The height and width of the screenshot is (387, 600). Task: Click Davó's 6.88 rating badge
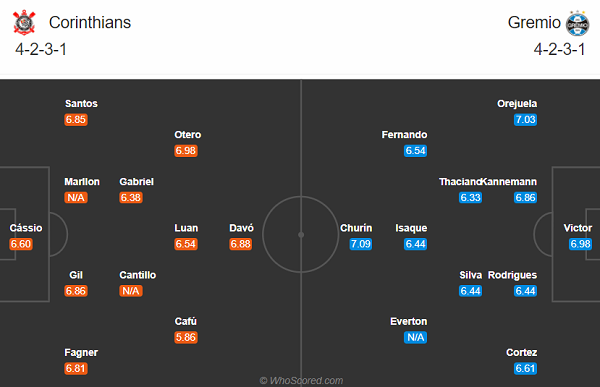click(x=241, y=244)
